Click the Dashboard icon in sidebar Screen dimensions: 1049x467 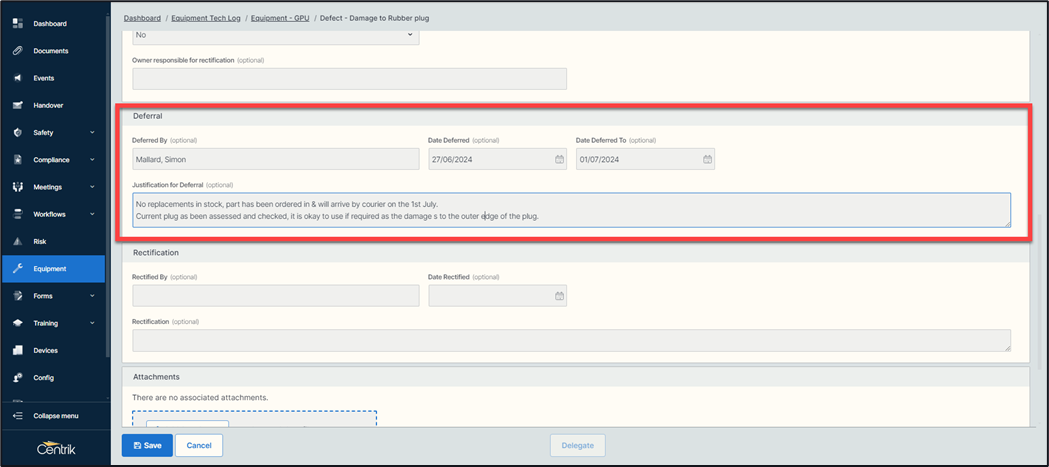[x=17, y=23]
